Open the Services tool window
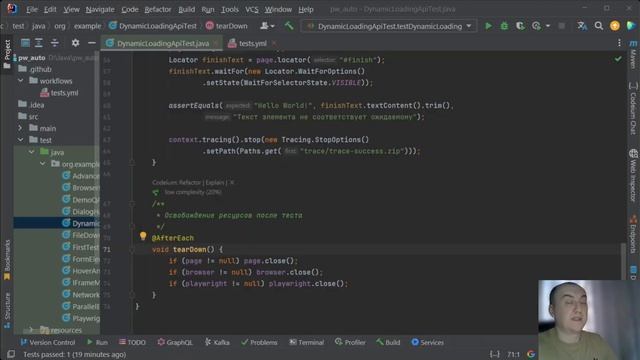The width and height of the screenshot is (640, 360). click(427, 342)
